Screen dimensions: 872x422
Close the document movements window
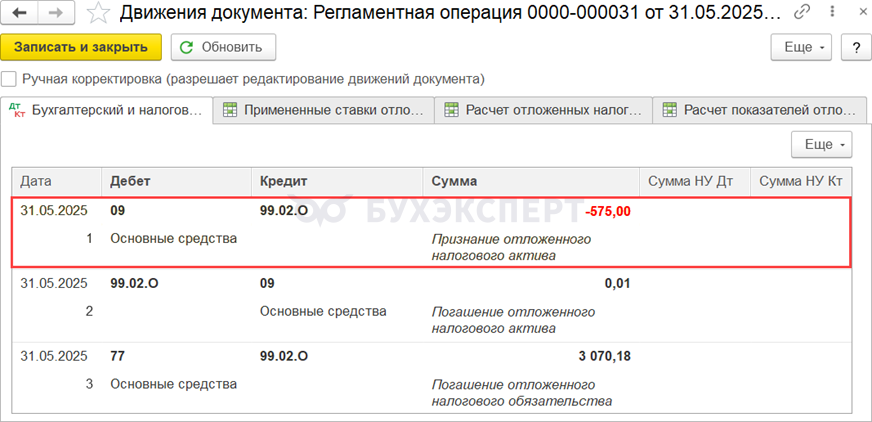[x=853, y=14]
